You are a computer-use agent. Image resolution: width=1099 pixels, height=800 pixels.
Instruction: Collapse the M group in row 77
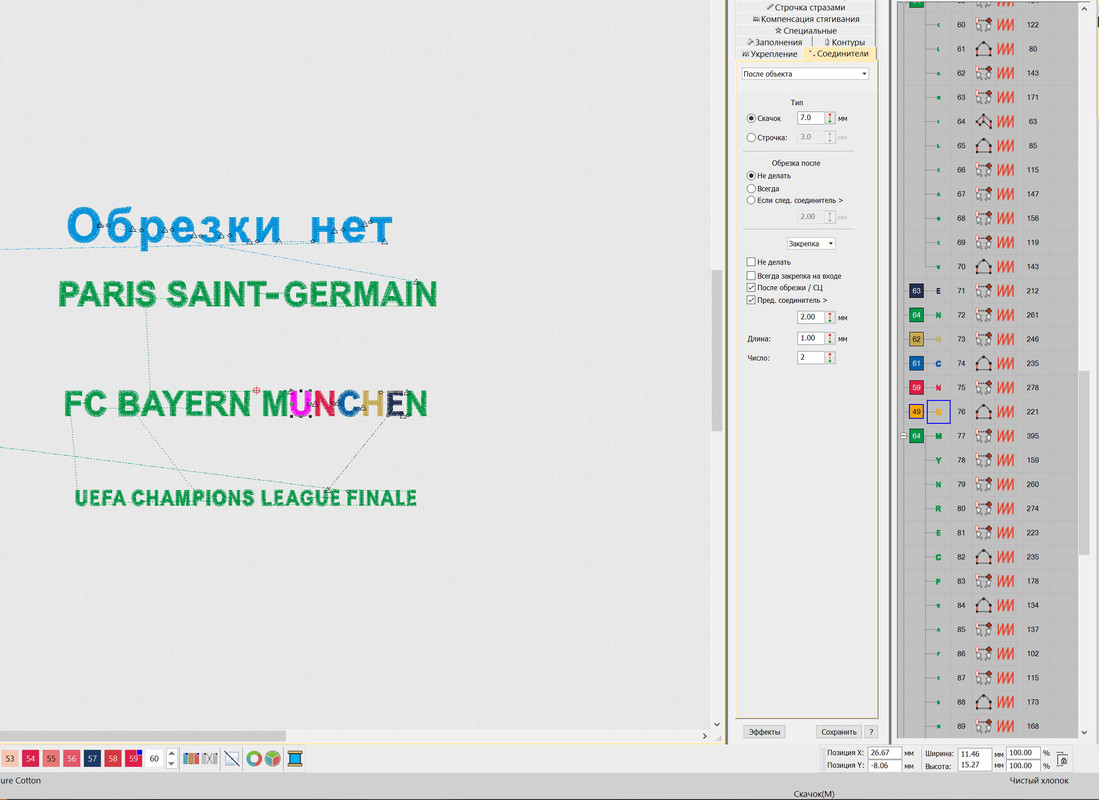click(903, 436)
